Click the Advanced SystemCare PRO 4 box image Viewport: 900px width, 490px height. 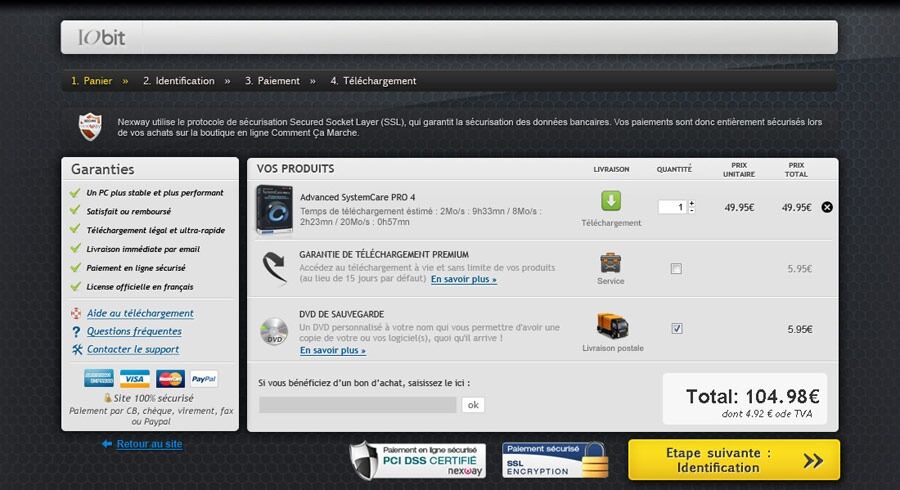(274, 209)
